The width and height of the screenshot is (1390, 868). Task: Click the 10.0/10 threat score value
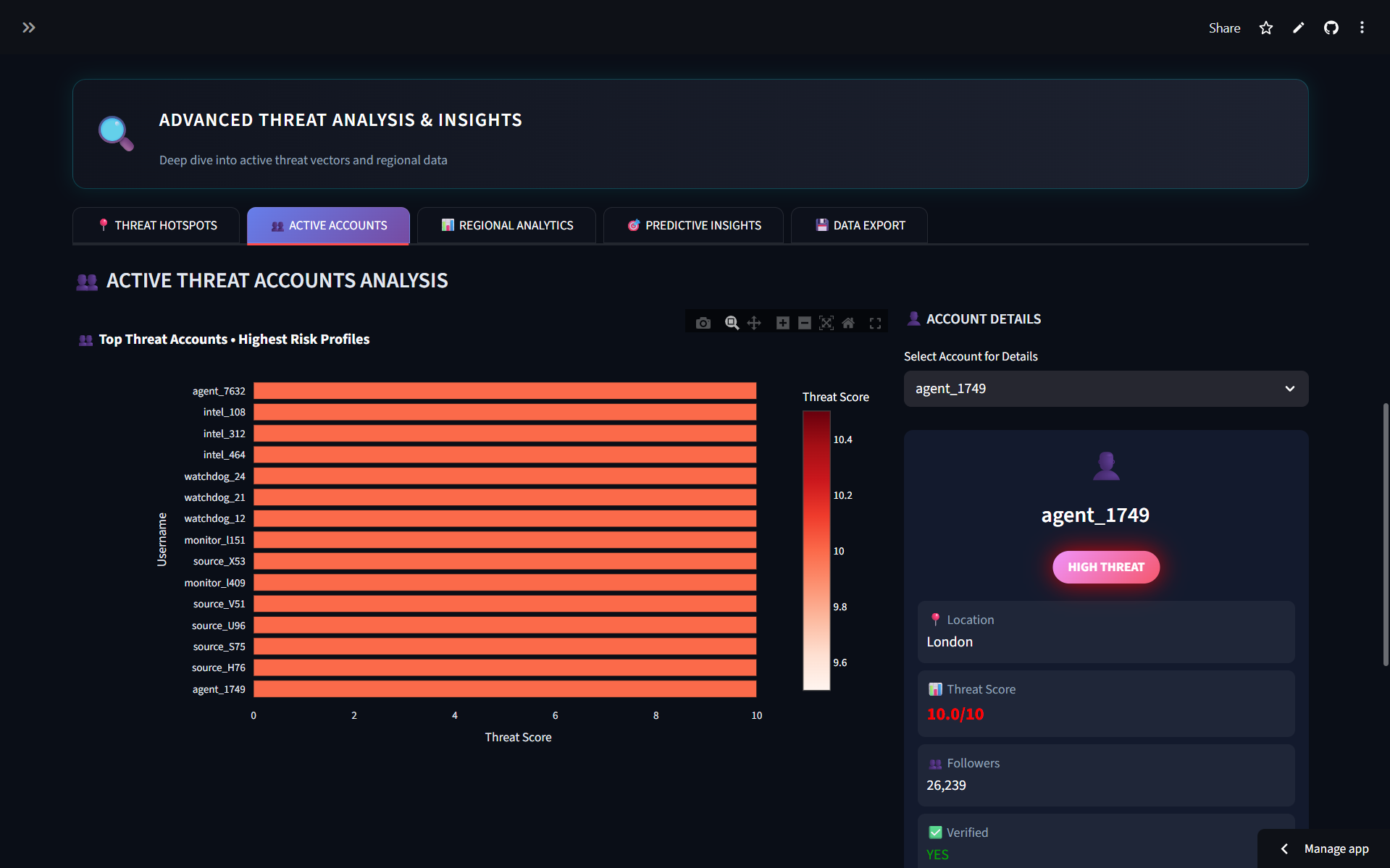[955, 714]
